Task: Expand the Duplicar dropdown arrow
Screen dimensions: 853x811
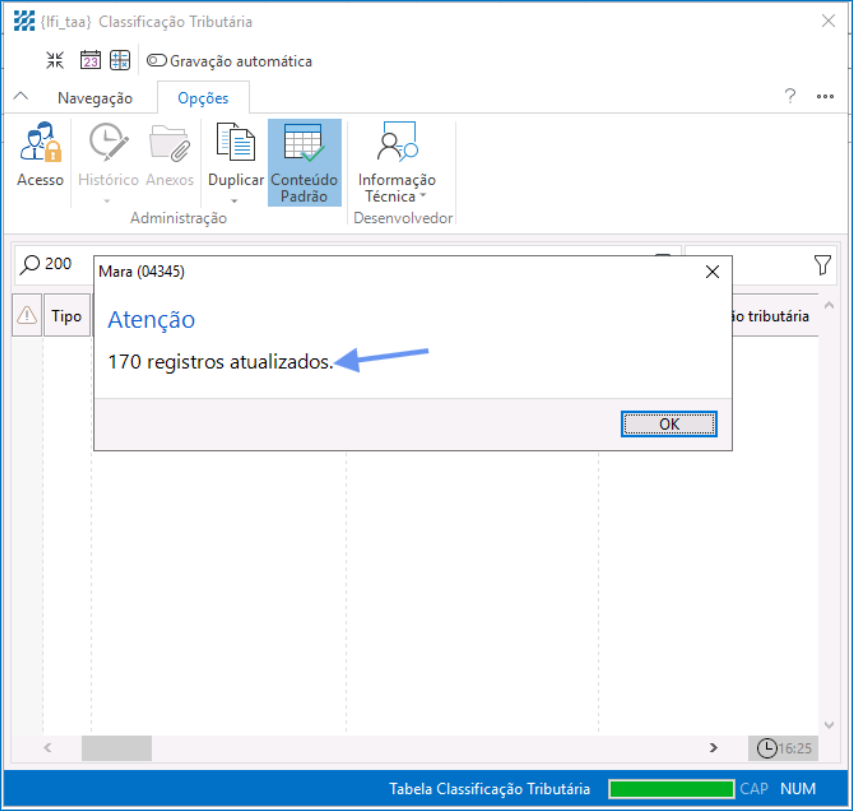Action: tap(236, 201)
